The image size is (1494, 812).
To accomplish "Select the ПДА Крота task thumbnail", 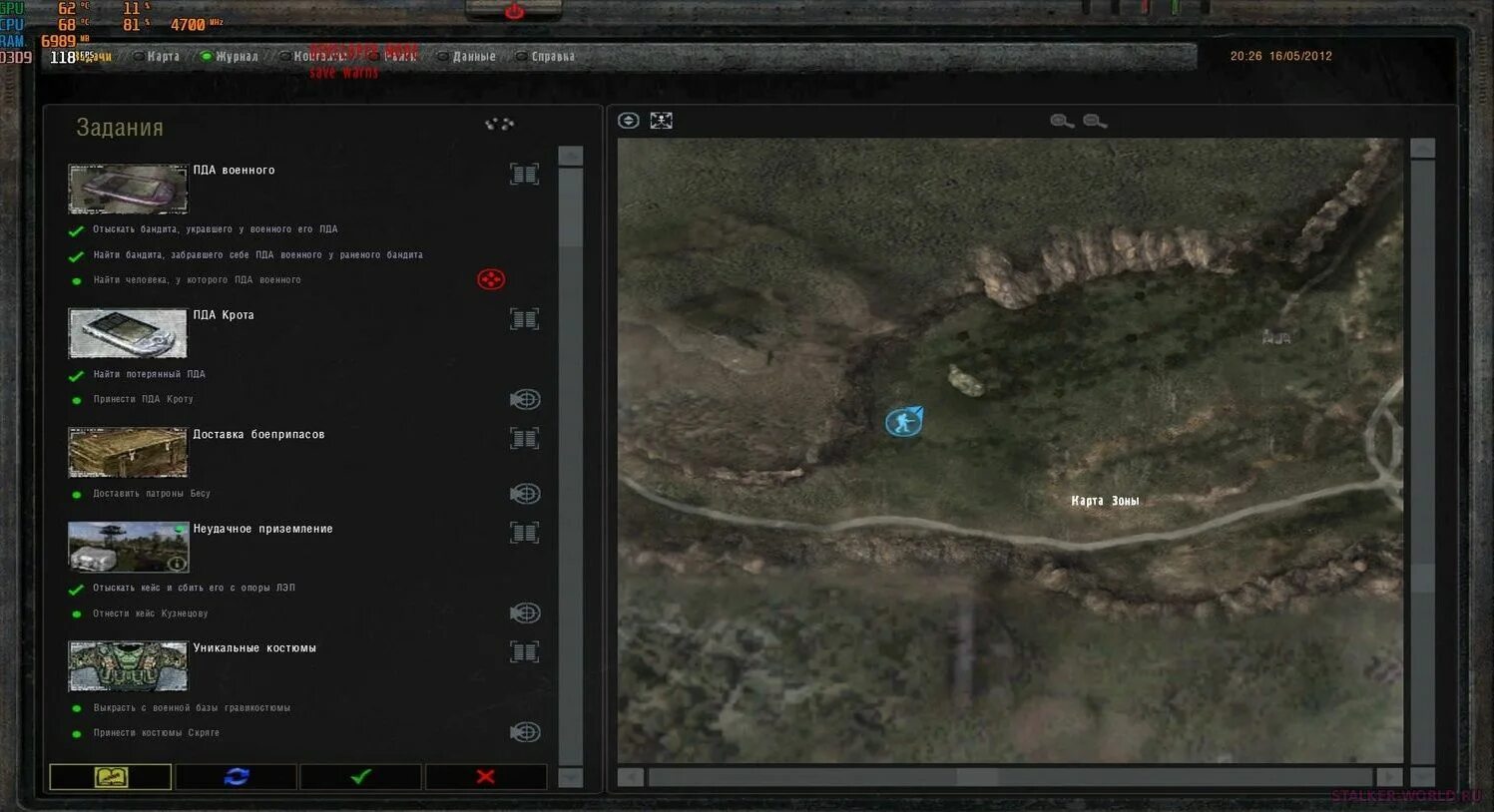I will click(x=128, y=333).
